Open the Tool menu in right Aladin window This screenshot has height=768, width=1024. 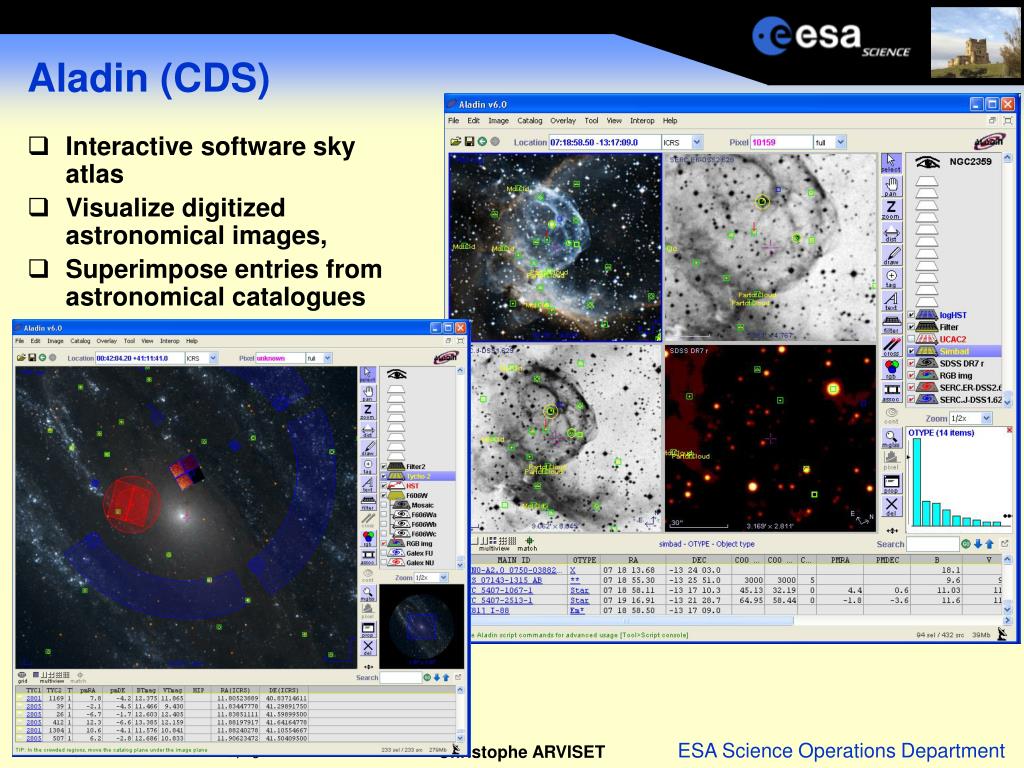click(591, 121)
